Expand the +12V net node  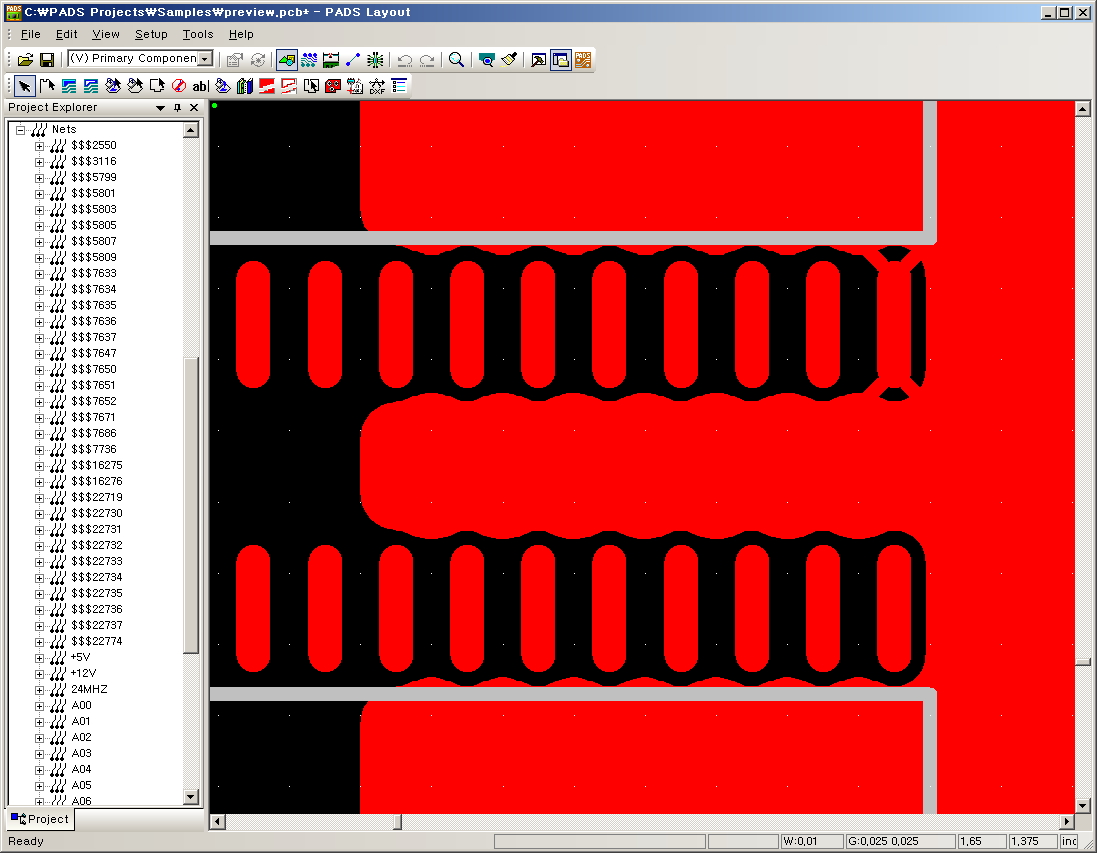click(x=39, y=674)
